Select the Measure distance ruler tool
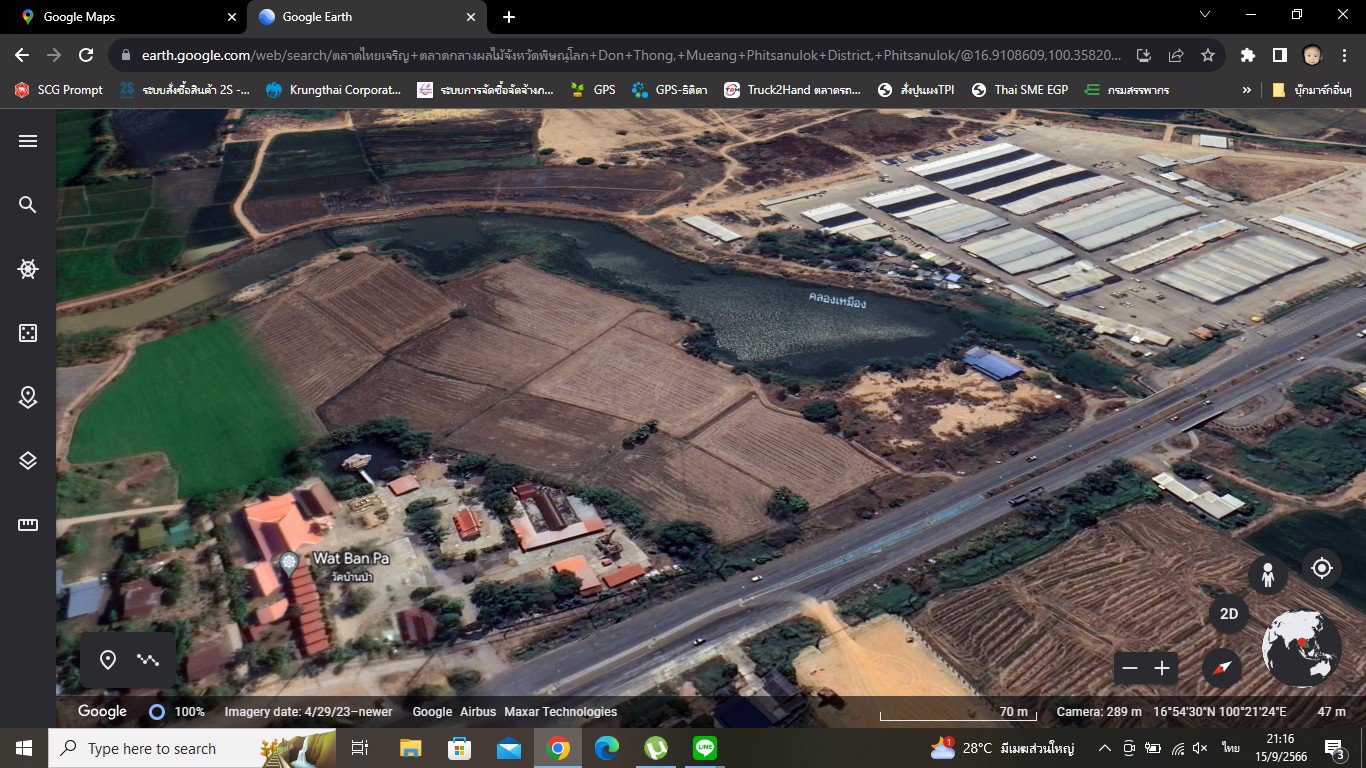Viewport: 1366px width, 768px height. click(x=28, y=525)
